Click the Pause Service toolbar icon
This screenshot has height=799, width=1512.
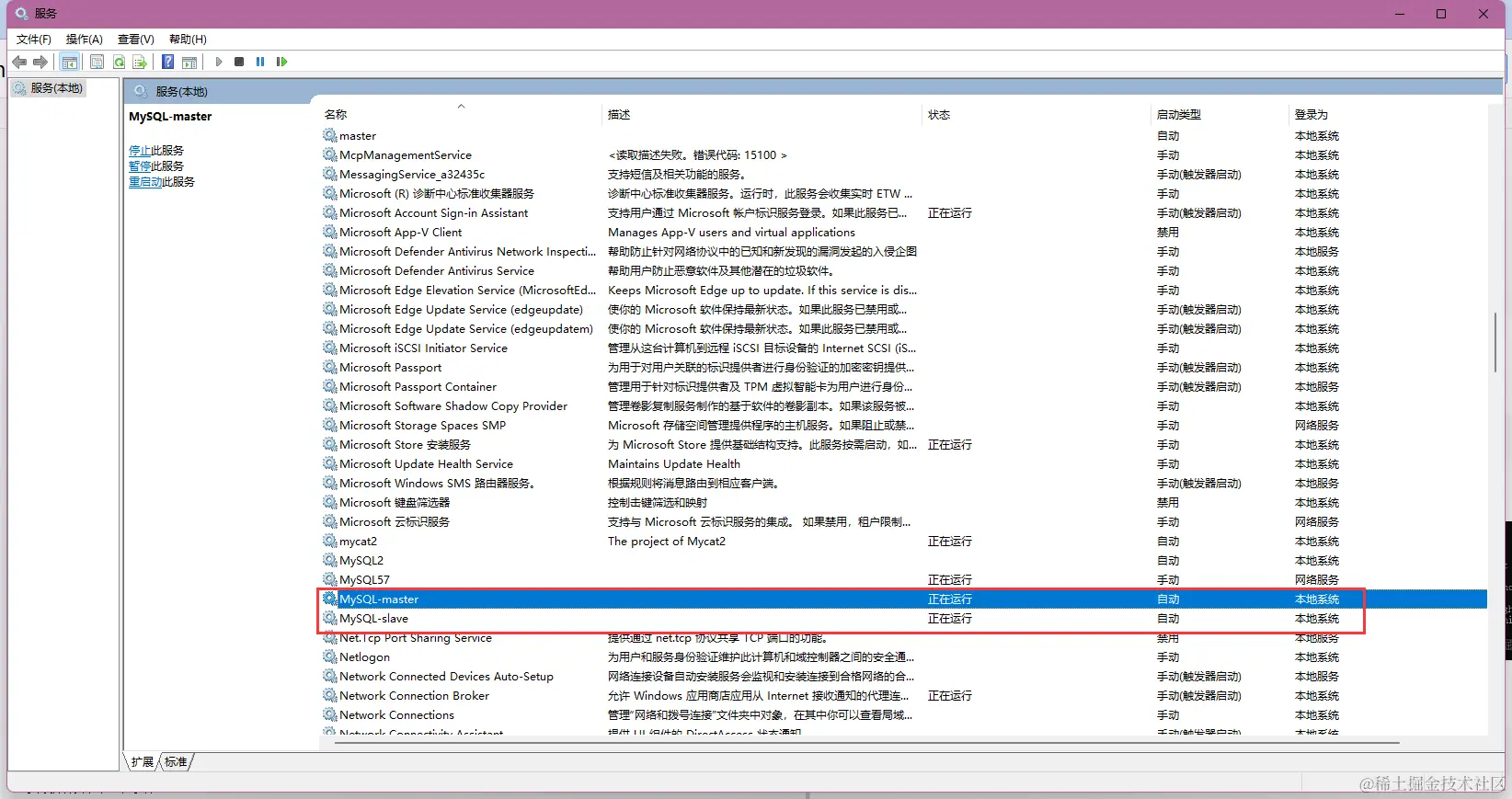point(260,62)
